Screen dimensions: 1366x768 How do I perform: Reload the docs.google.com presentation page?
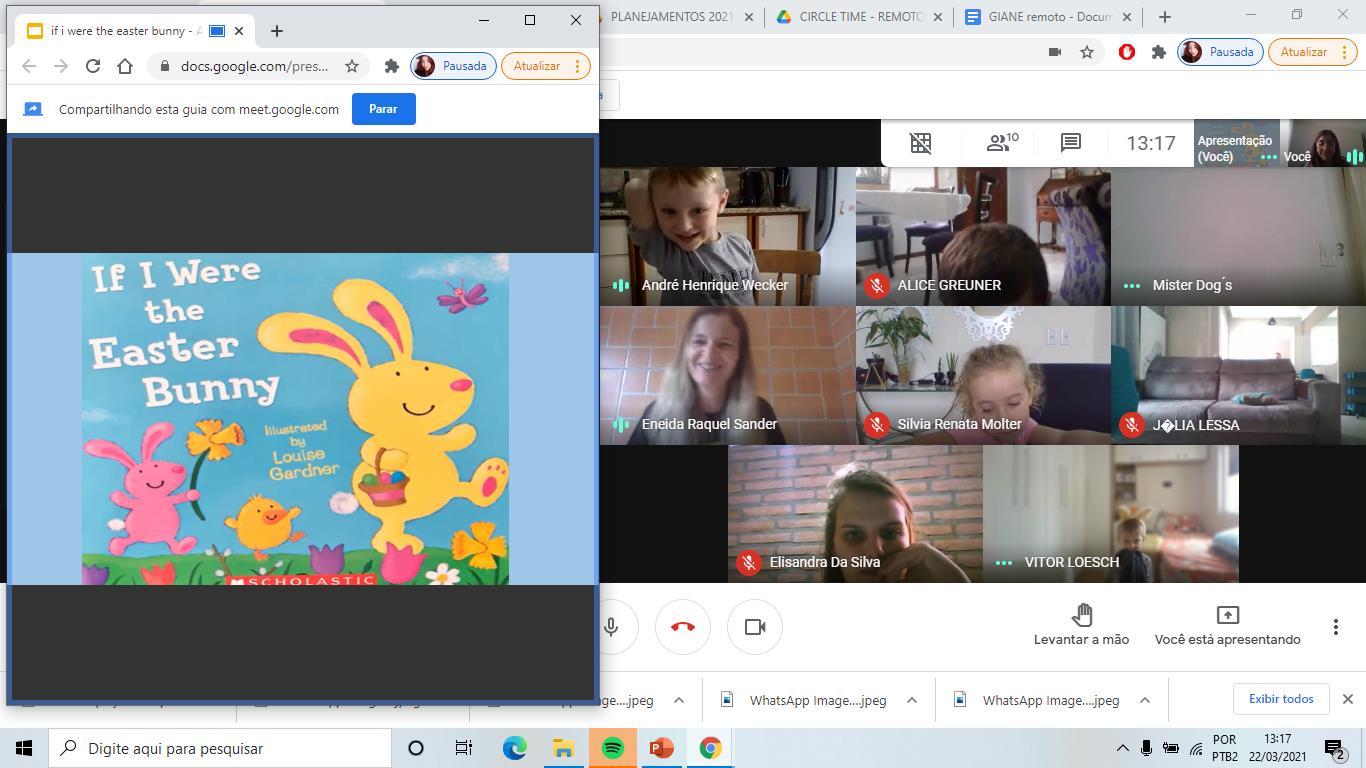point(93,66)
